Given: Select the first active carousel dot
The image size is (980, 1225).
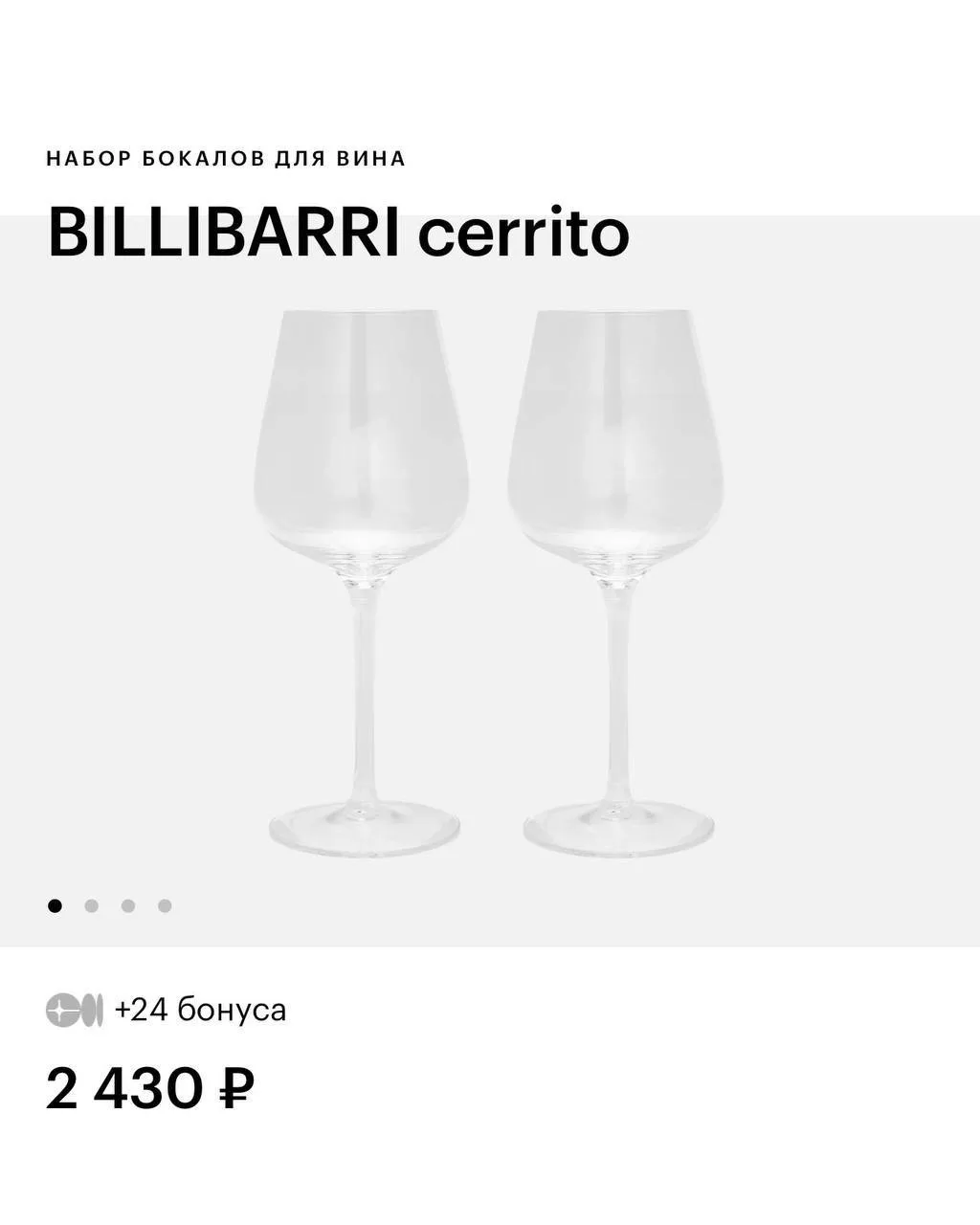Looking at the screenshot, I should 55,905.
